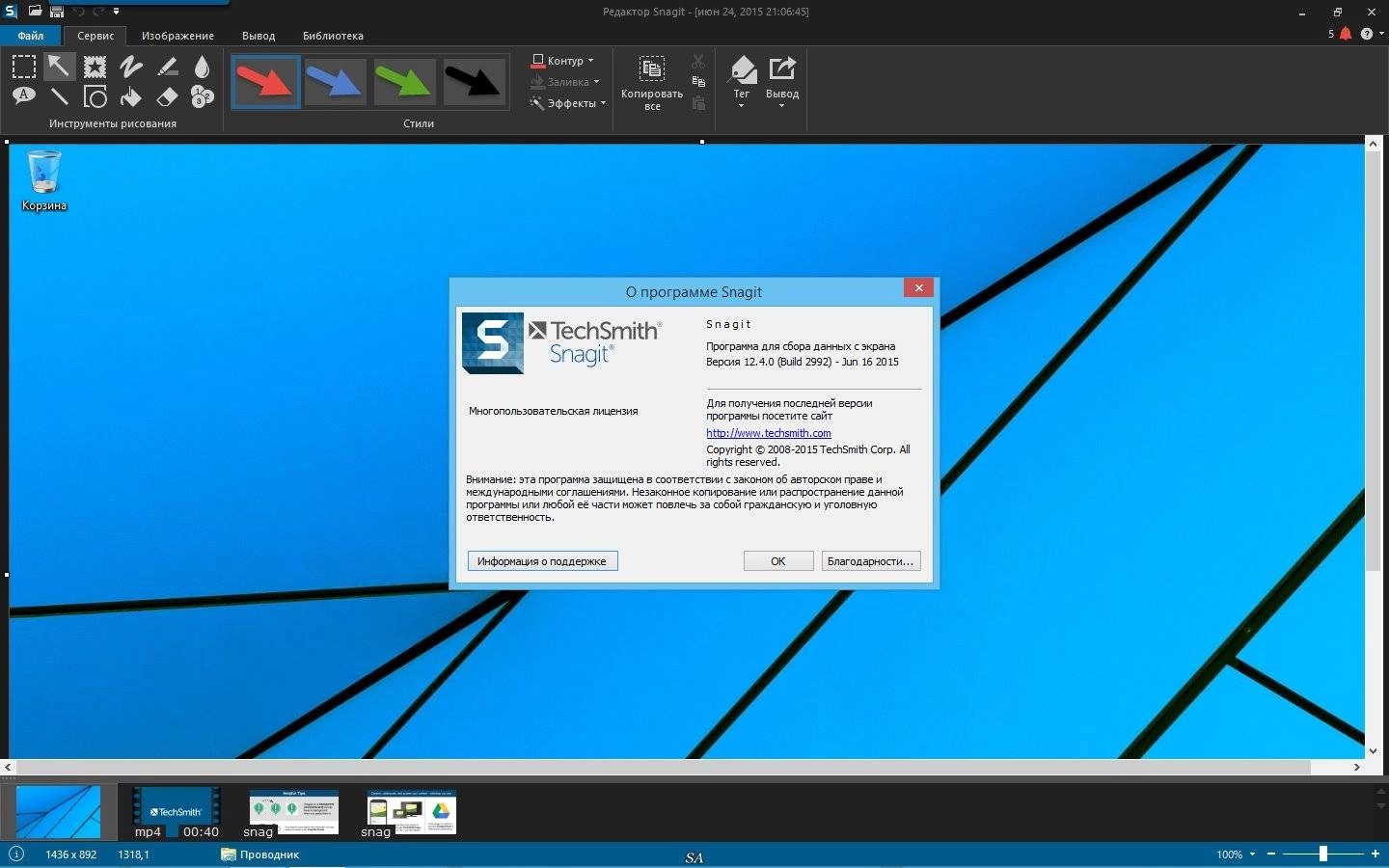This screenshot has height=868, width=1389.
Task: Open notifications bell icon
Action: click(x=1346, y=34)
